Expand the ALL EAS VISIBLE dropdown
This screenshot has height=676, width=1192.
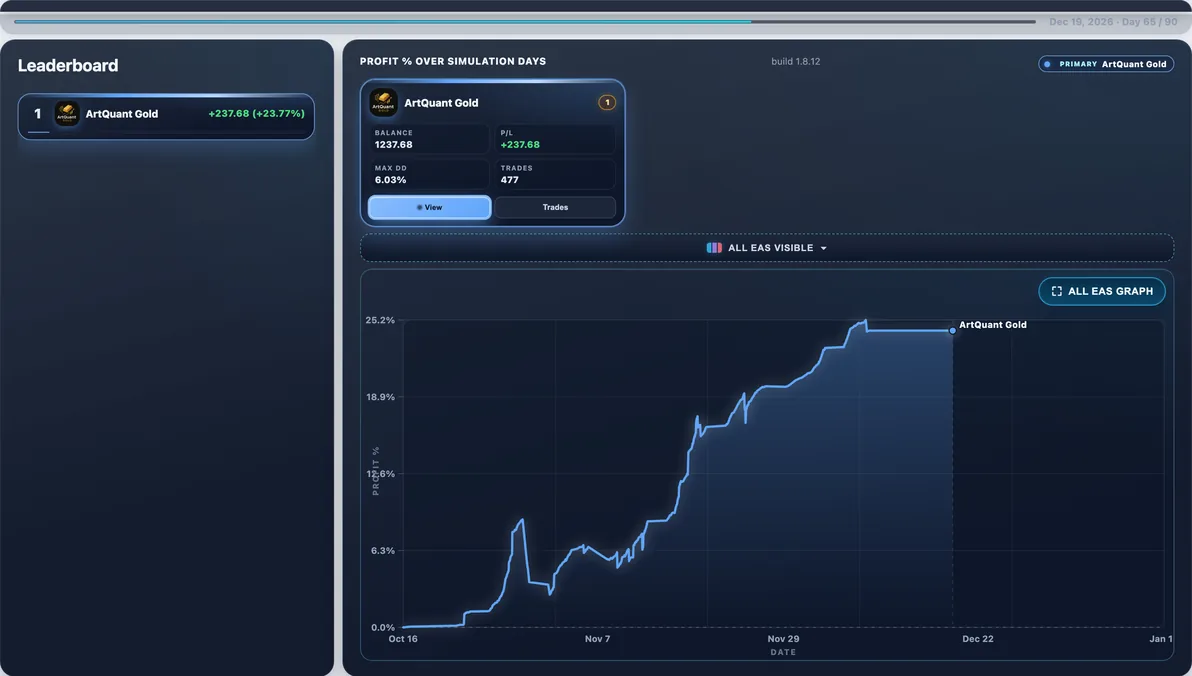pos(766,248)
